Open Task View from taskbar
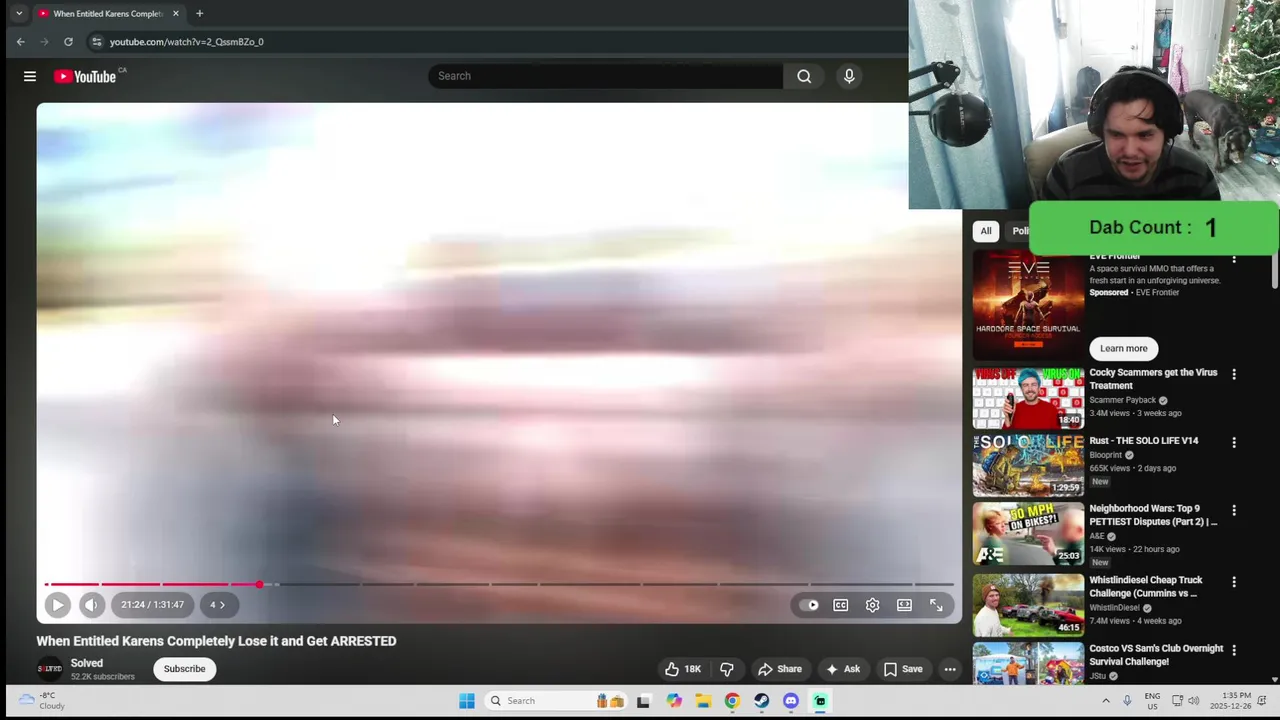1280x720 pixels. tap(643, 701)
